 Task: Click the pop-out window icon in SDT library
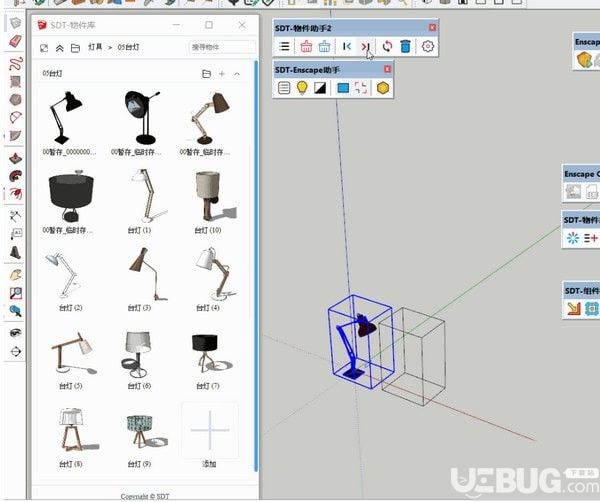point(44,48)
